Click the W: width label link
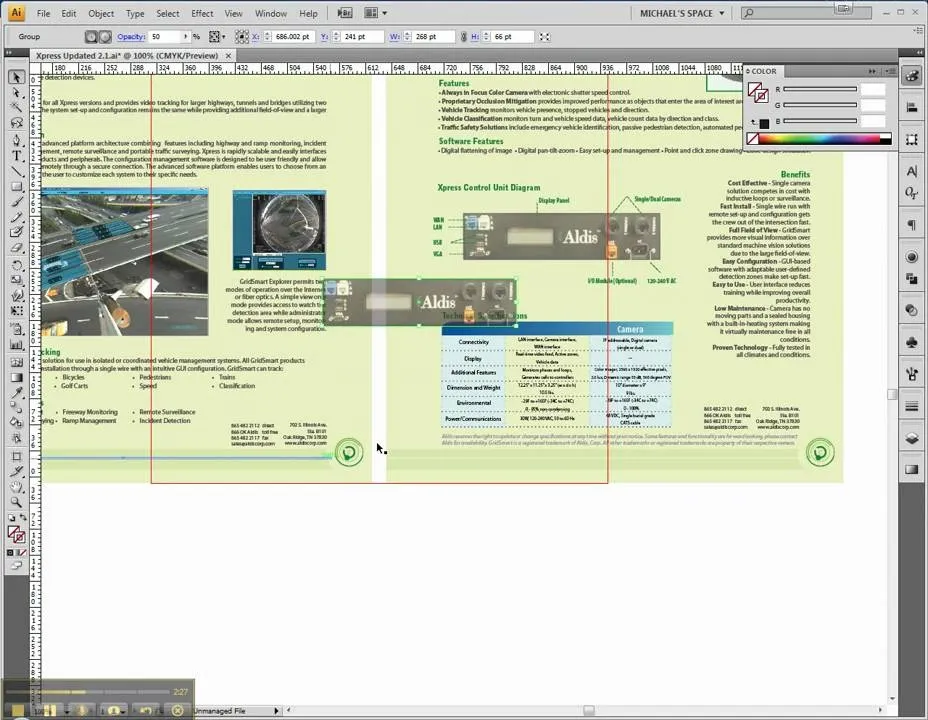This screenshot has height=720, width=928. coord(395,37)
